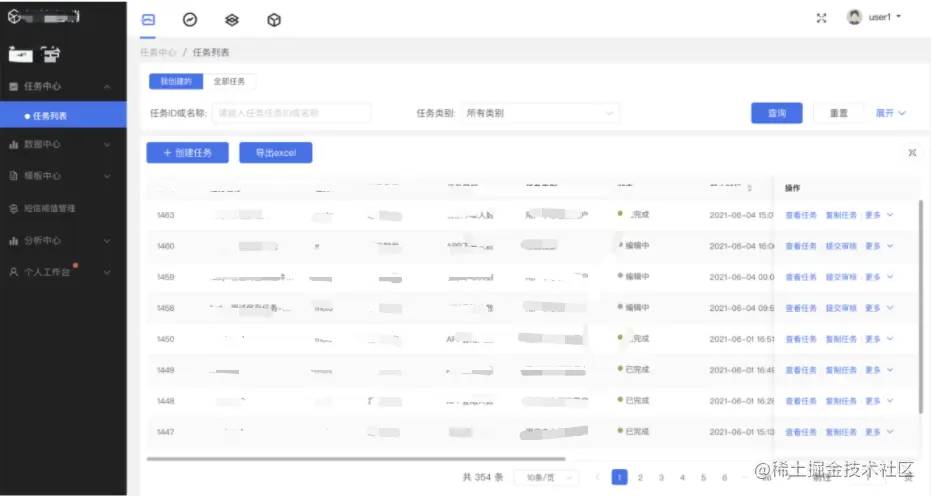
Task: Click 任务中心 in the breadcrumb
Action: (x=158, y=52)
